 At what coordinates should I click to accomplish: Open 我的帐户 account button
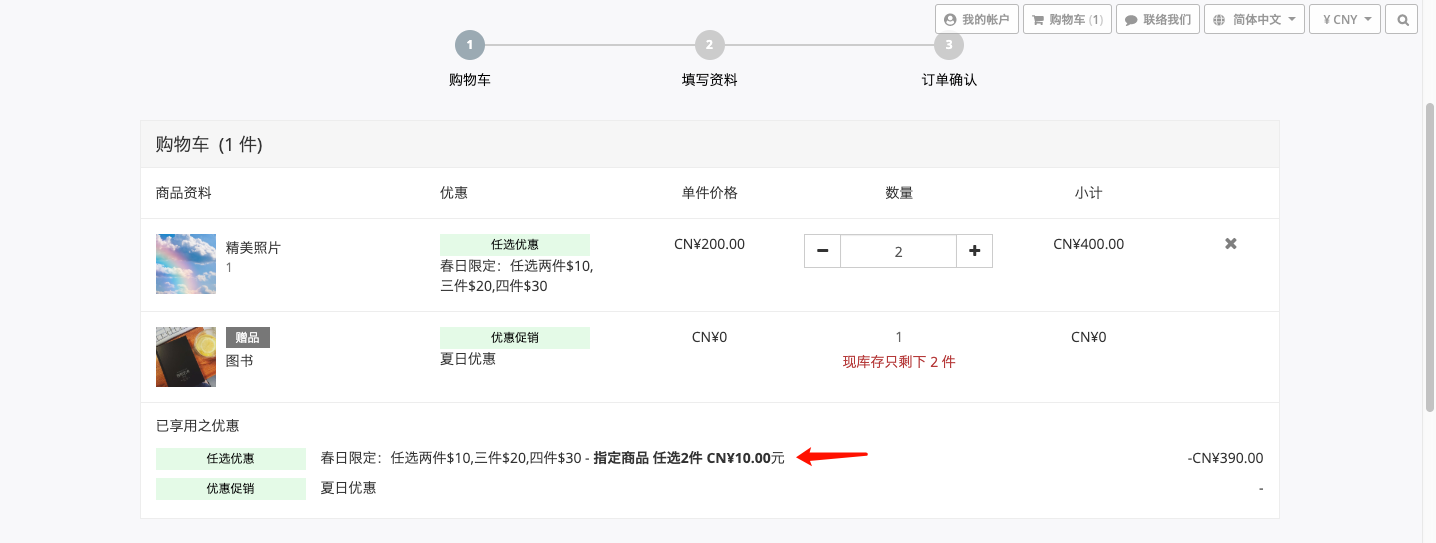click(x=977, y=19)
